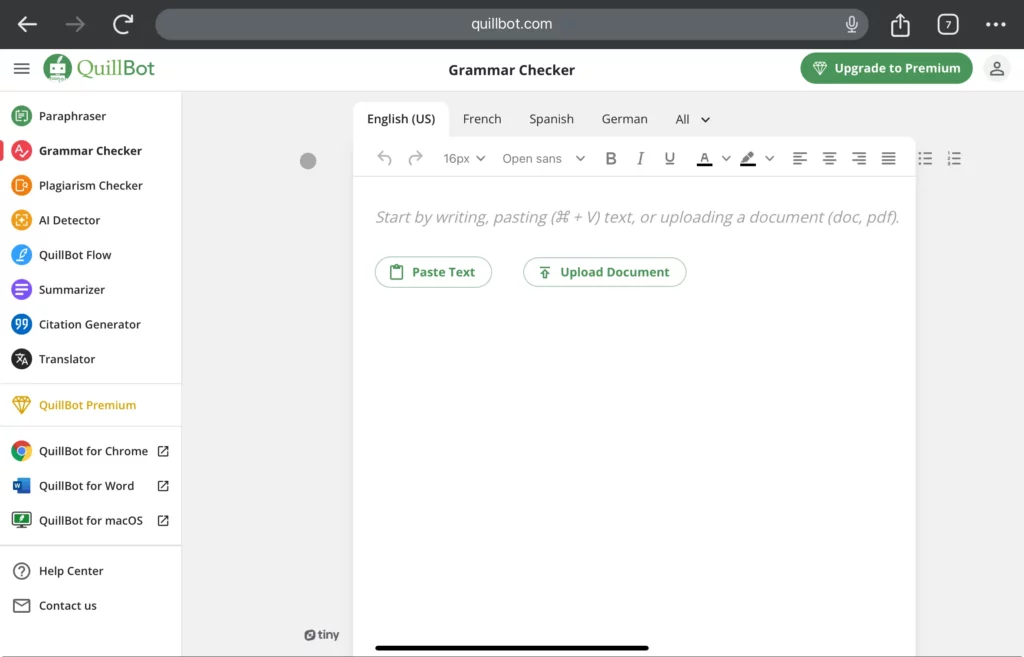
Task: Click the QuillBot logo
Action: pyautogui.click(x=99, y=68)
